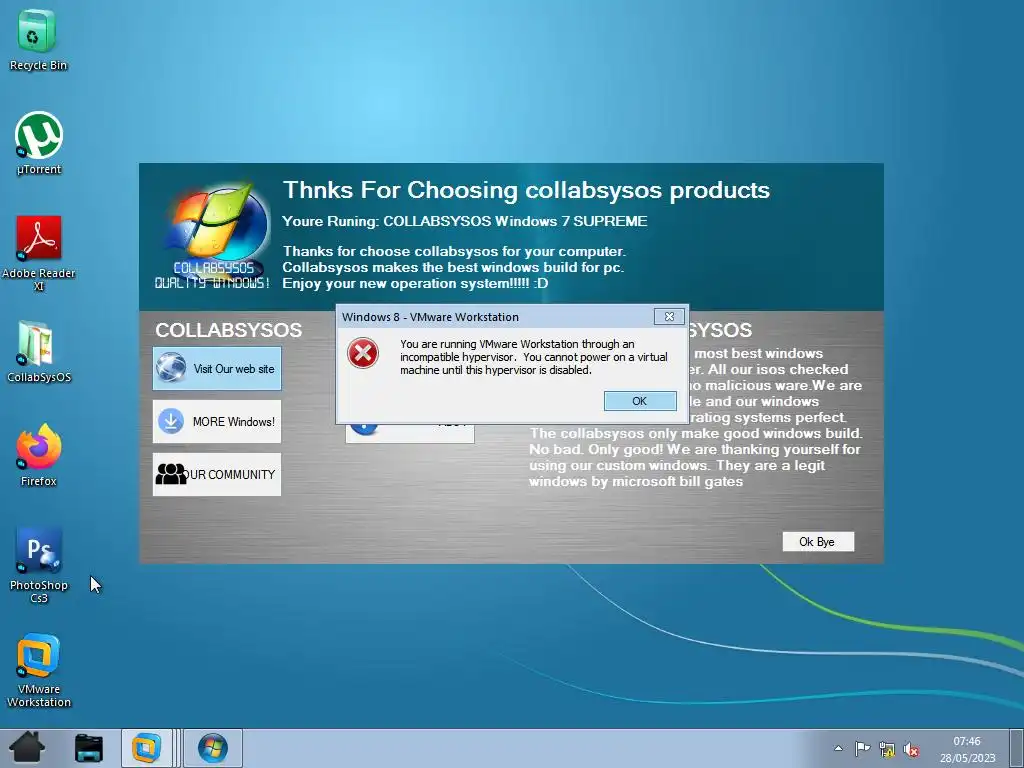Switch to VMware Workstation taskbar button
The image size is (1024, 768).
point(147,748)
